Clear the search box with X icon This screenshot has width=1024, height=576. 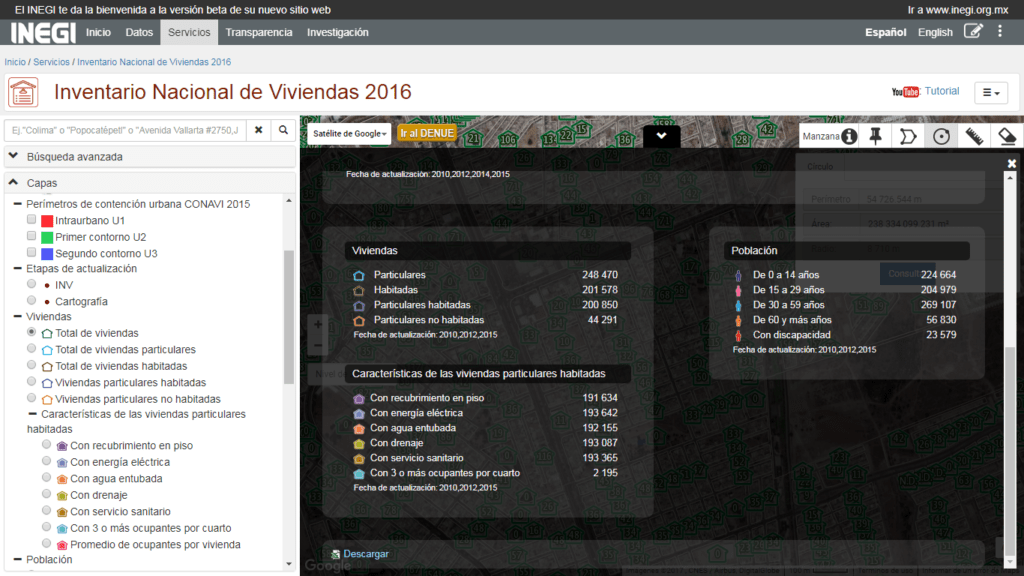click(258, 130)
